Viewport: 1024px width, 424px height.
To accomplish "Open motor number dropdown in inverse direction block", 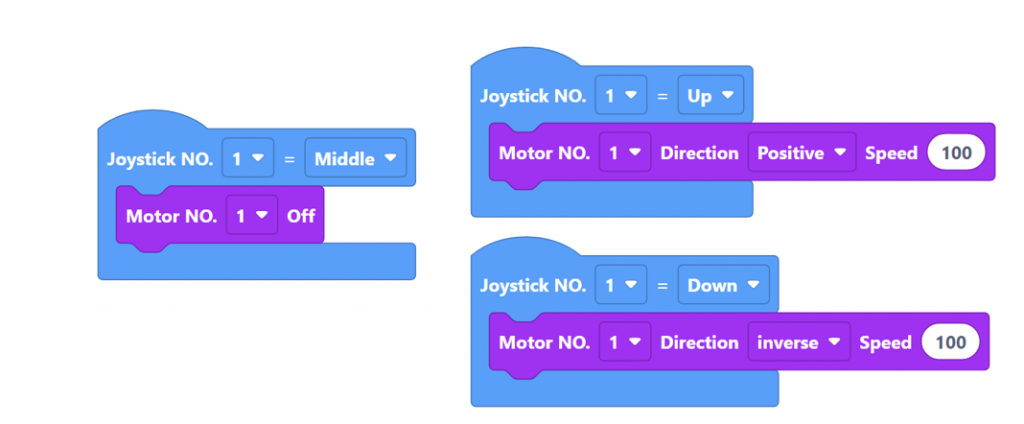I will [625, 342].
